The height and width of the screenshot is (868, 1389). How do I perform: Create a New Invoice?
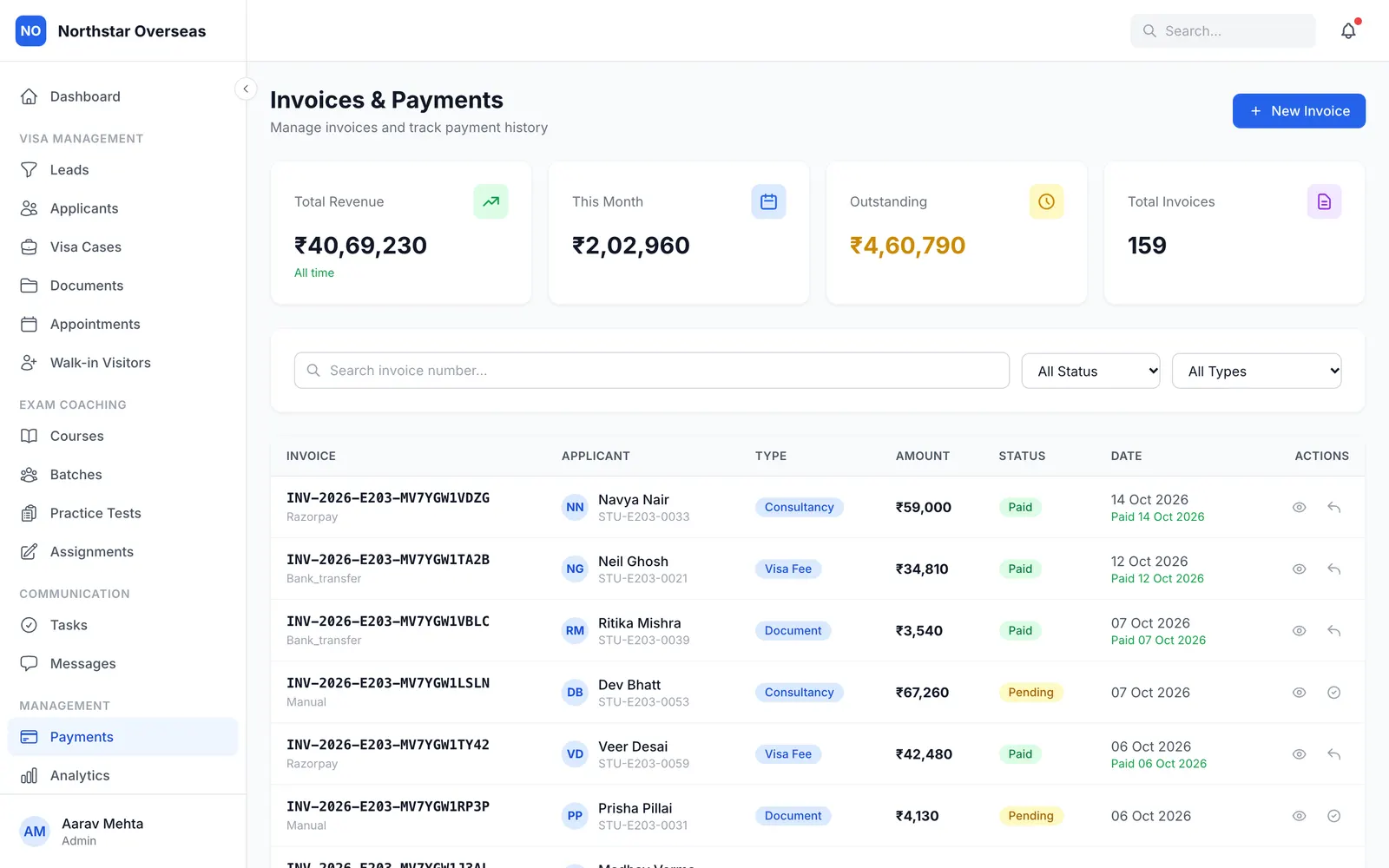[x=1299, y=111]
